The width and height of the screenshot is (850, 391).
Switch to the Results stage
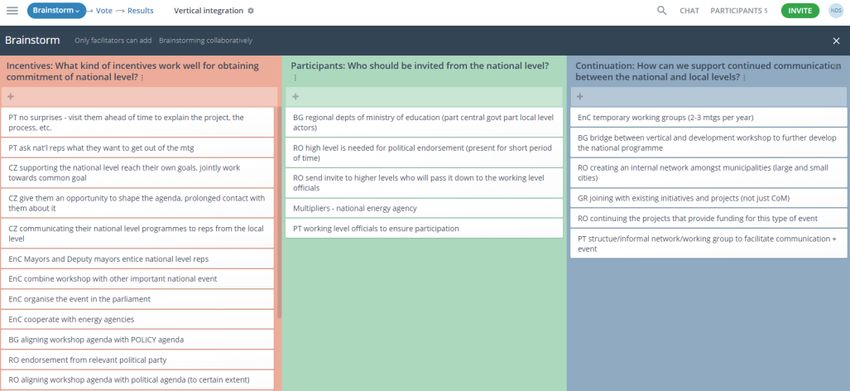(140, 11)
